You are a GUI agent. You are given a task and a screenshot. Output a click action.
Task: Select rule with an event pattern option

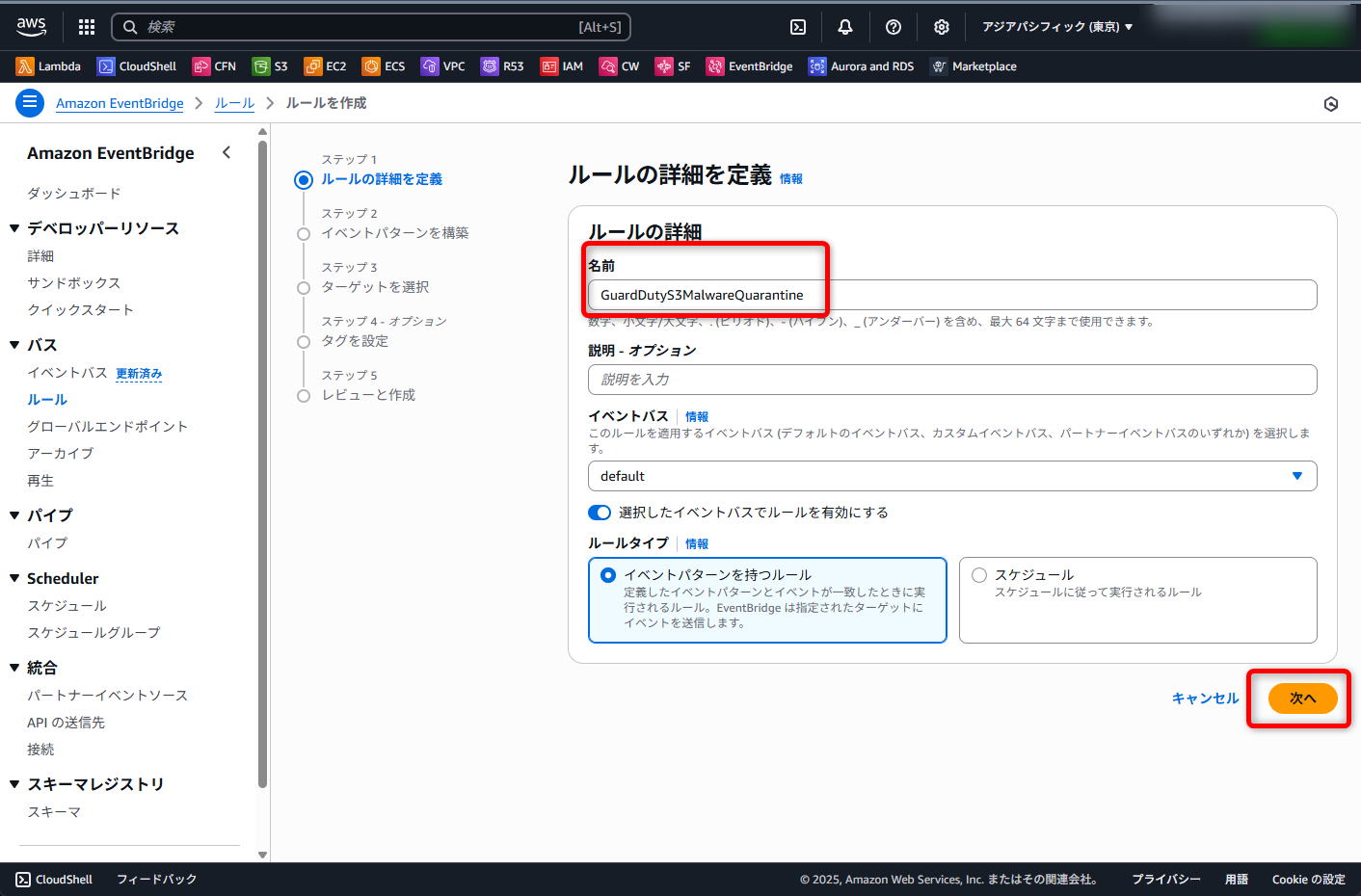point(608,575)
